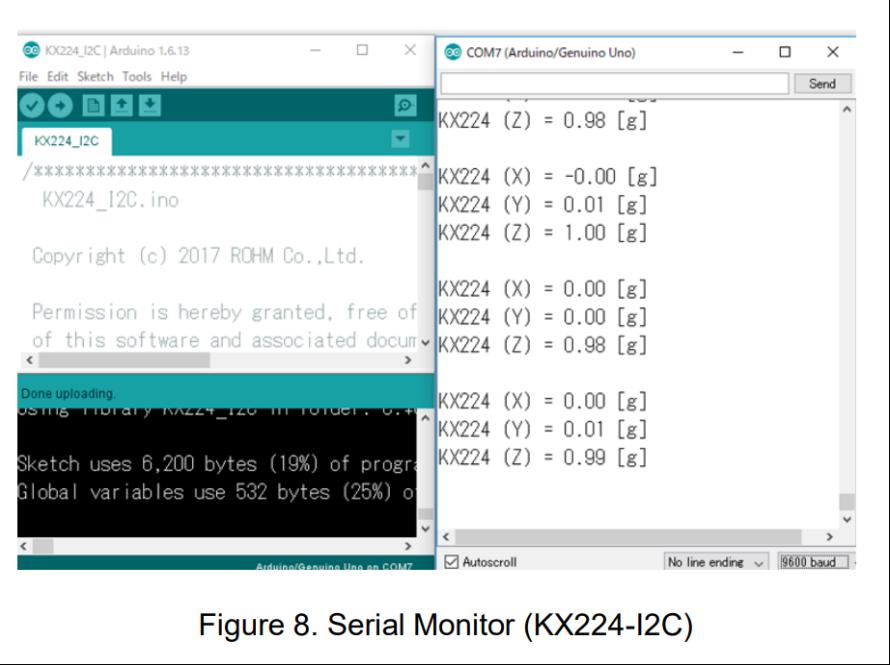This screenshot has width=890, height=665.
Task: Click the "KX224 (Z) = 1.00 [g]" reading
Action: (x=543, y=233)
